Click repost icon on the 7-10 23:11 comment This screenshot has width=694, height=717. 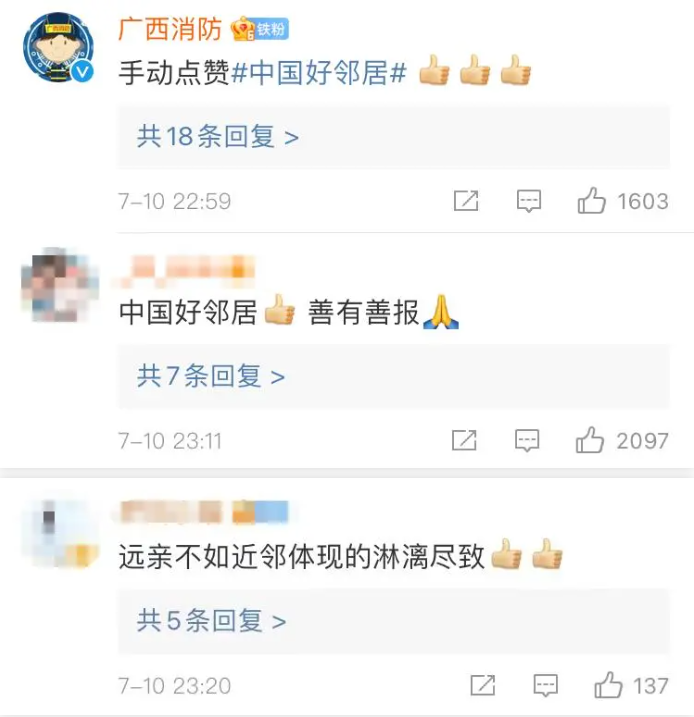pos(464,440)
